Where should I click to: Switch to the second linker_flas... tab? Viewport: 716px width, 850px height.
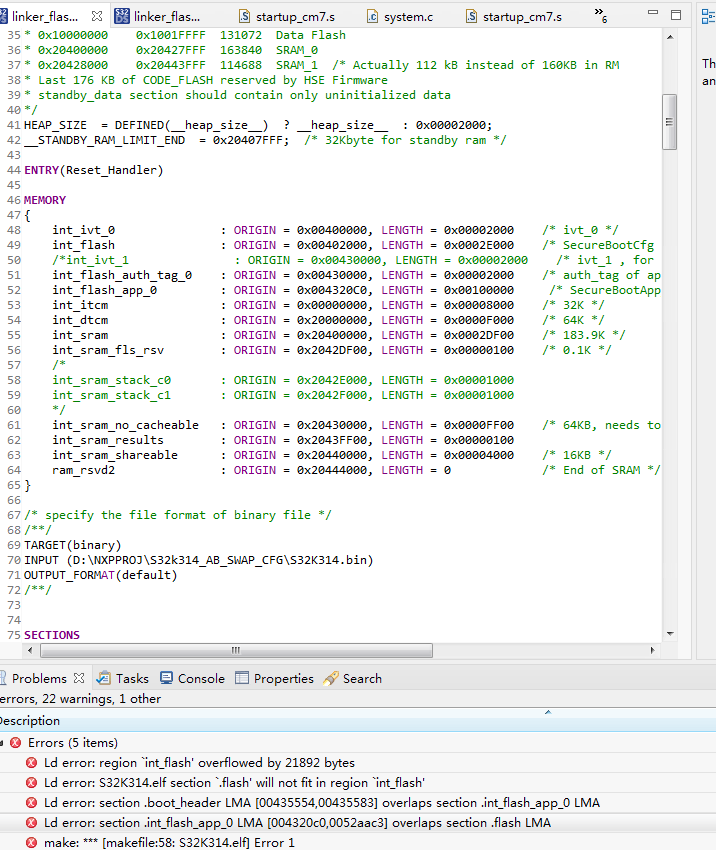click(x=157, y=17)
